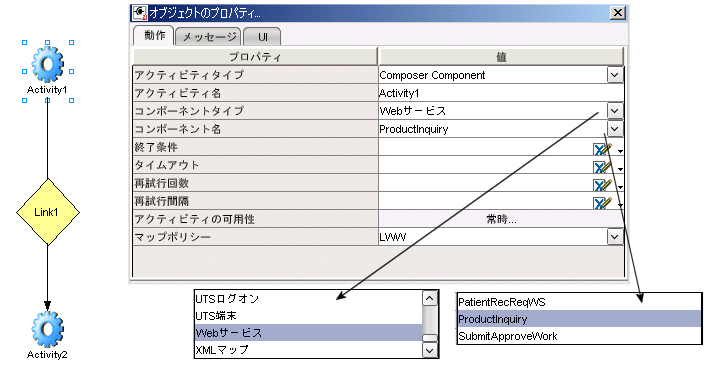Open expression editor for タイムアウト
This screenshot has width=704, height=389.
pos(602,167)
